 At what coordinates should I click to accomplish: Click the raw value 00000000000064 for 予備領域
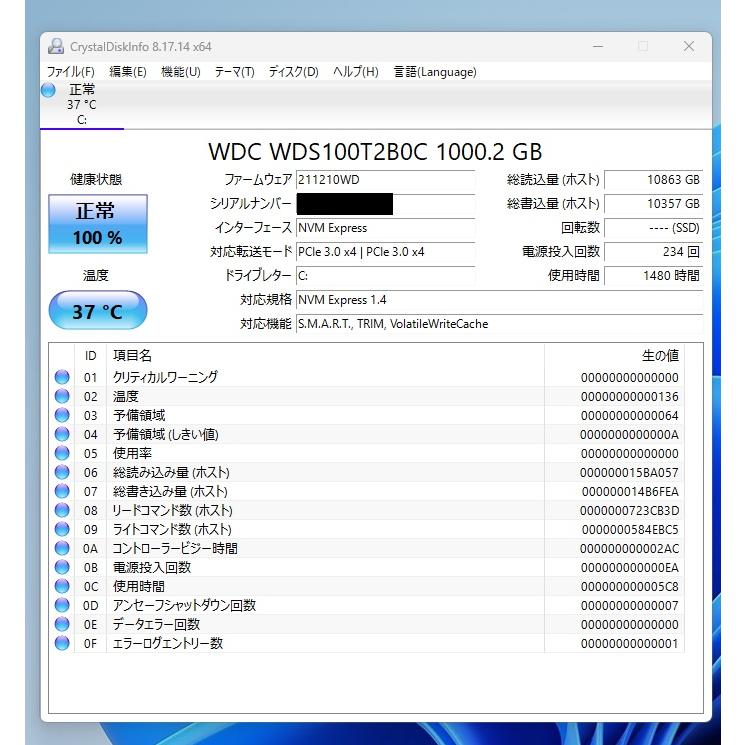coord(630,416)
